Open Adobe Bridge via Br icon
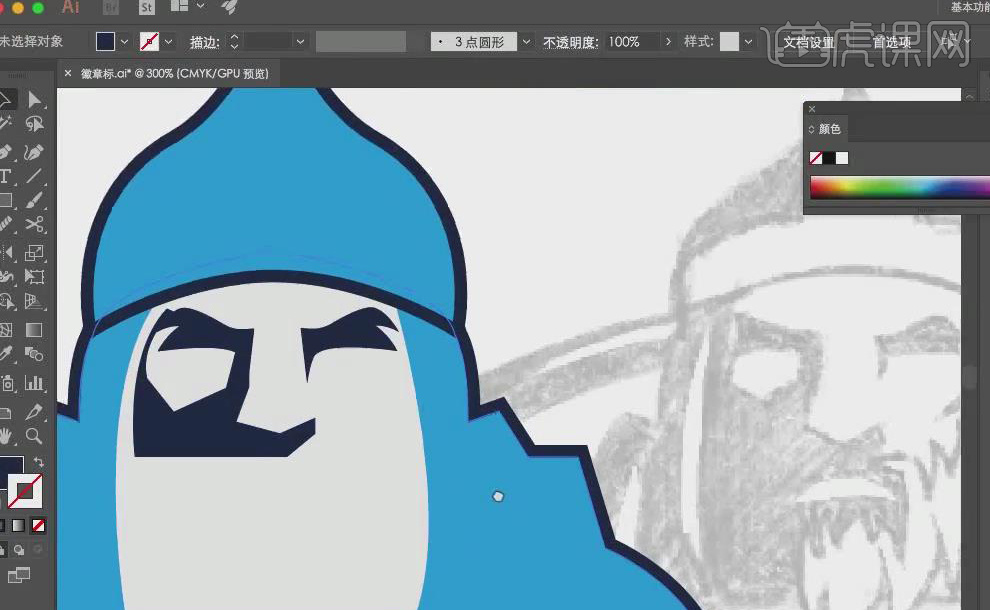 pos(111,8)
